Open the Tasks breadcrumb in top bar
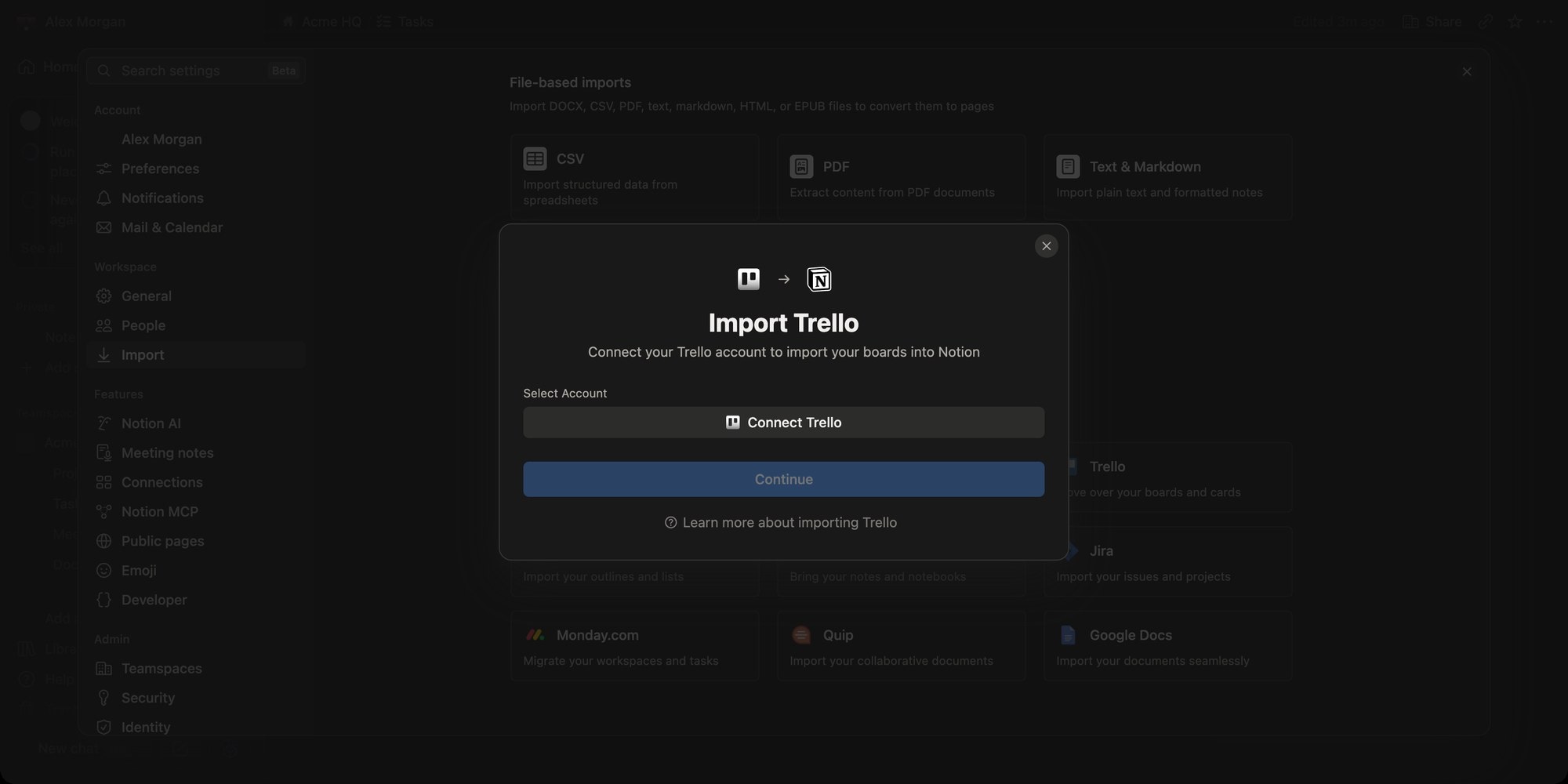Screen dimensions: 1568x784 tap(405, 22)
